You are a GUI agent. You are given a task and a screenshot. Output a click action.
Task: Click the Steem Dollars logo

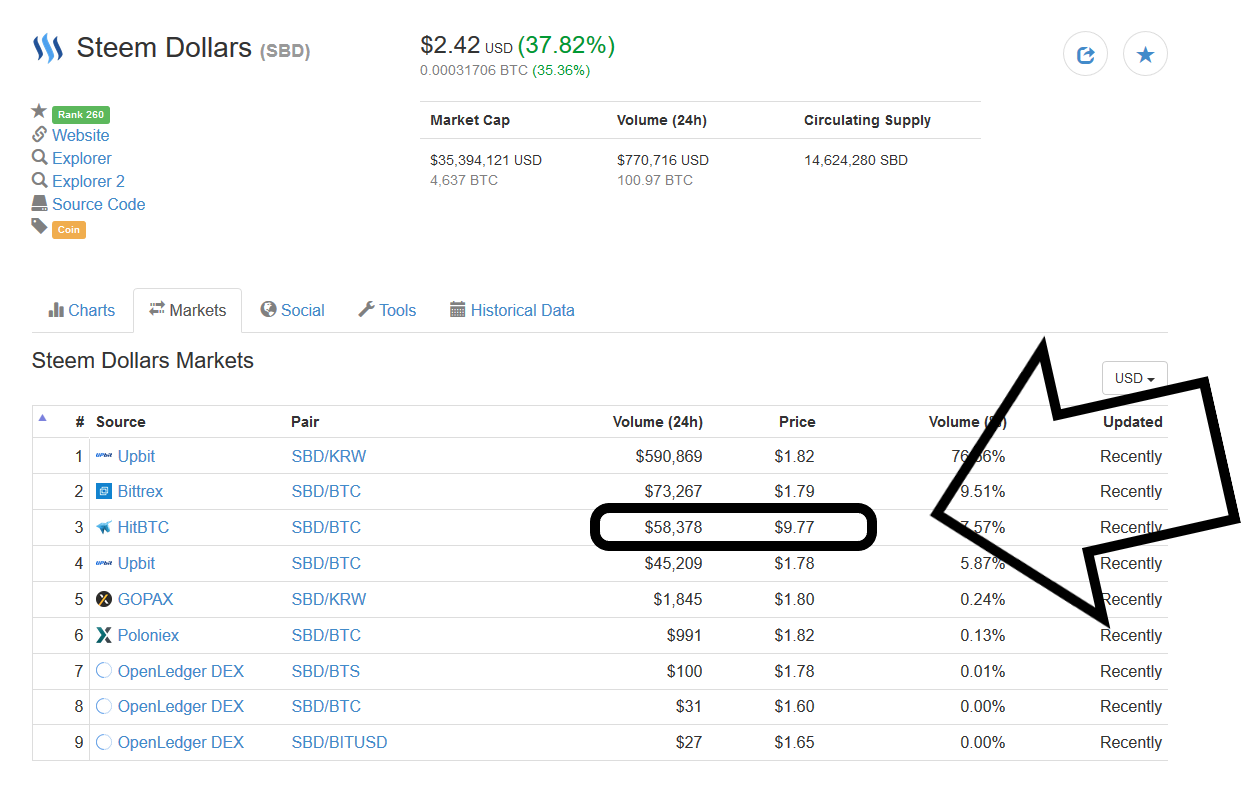pos(48,48)
